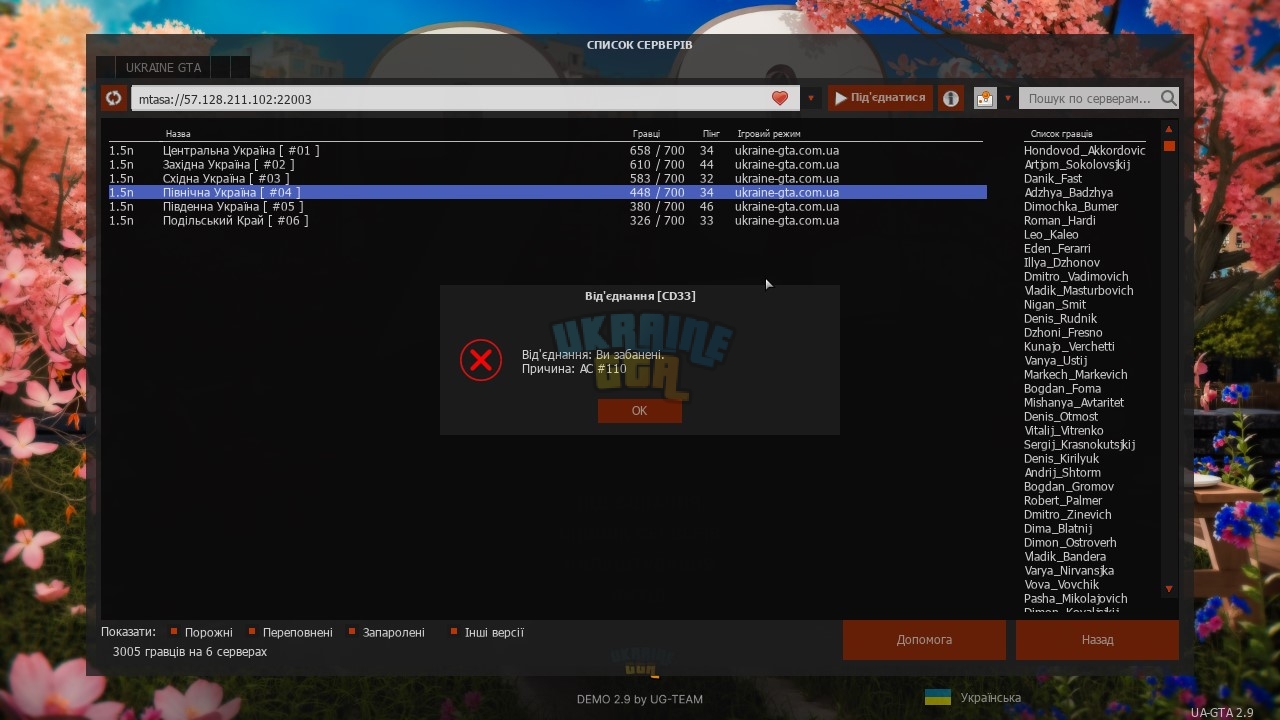Click player Hondovod_Akkordovic in the list
Viewport: 1280px width, 720px height.
click(1085, 151)
